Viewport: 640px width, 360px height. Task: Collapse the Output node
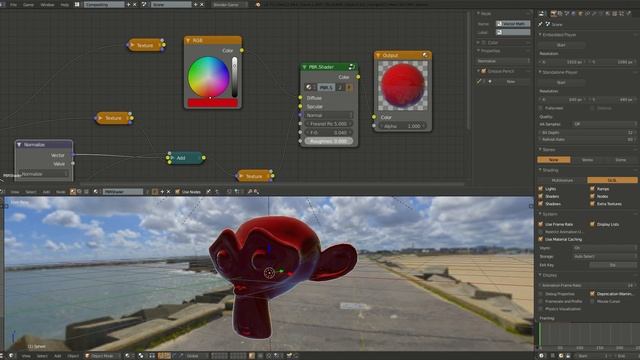click(378, 55)
